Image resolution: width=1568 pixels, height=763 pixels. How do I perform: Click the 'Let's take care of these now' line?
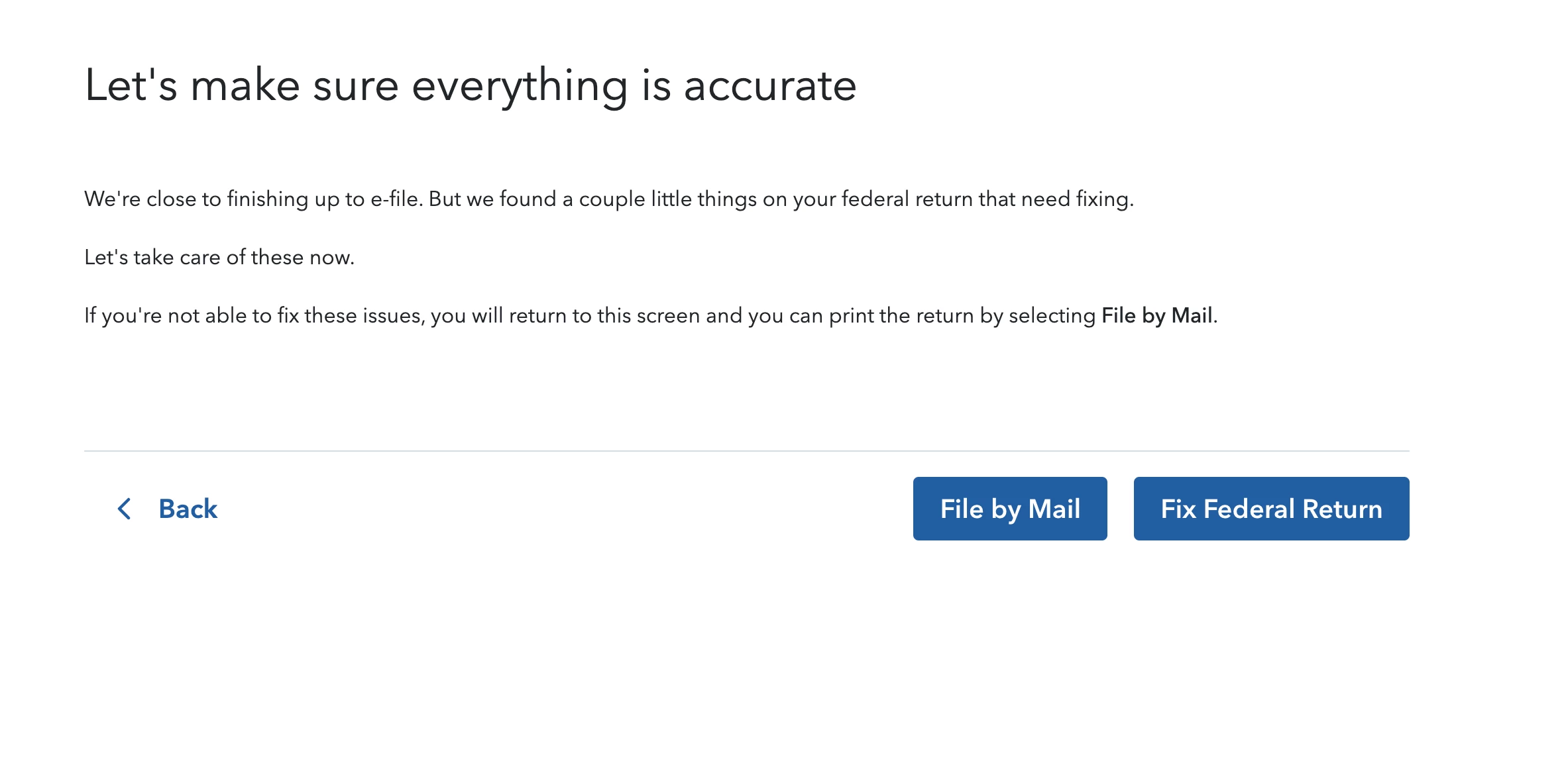click(219, 257)
